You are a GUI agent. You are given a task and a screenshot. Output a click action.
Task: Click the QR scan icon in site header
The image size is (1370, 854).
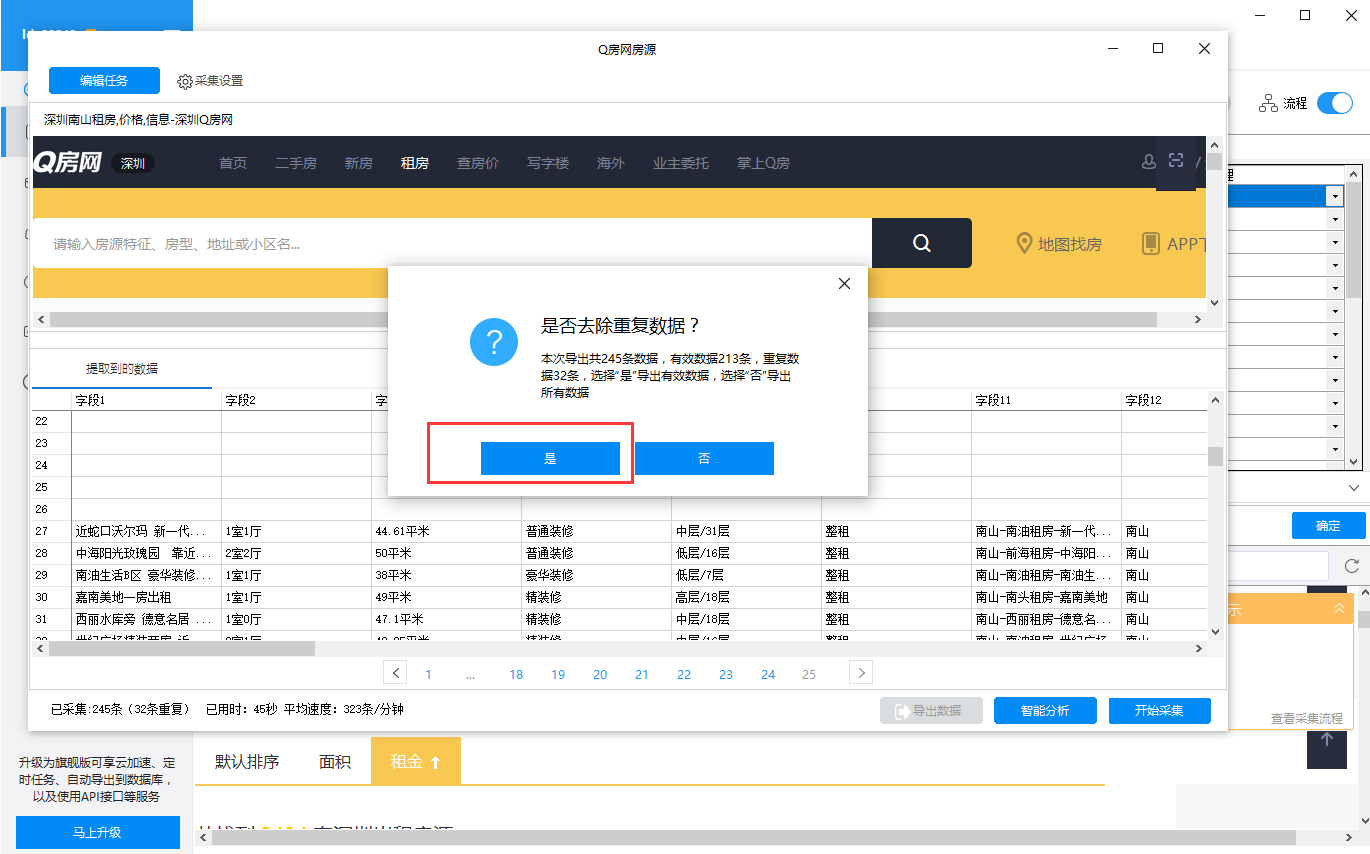1176,161
